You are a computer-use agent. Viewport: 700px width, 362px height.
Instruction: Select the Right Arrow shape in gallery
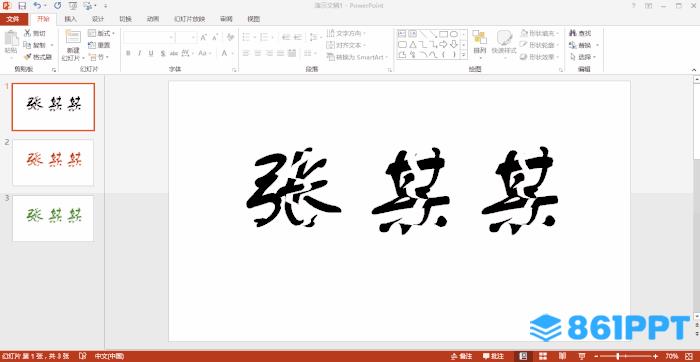443,44
